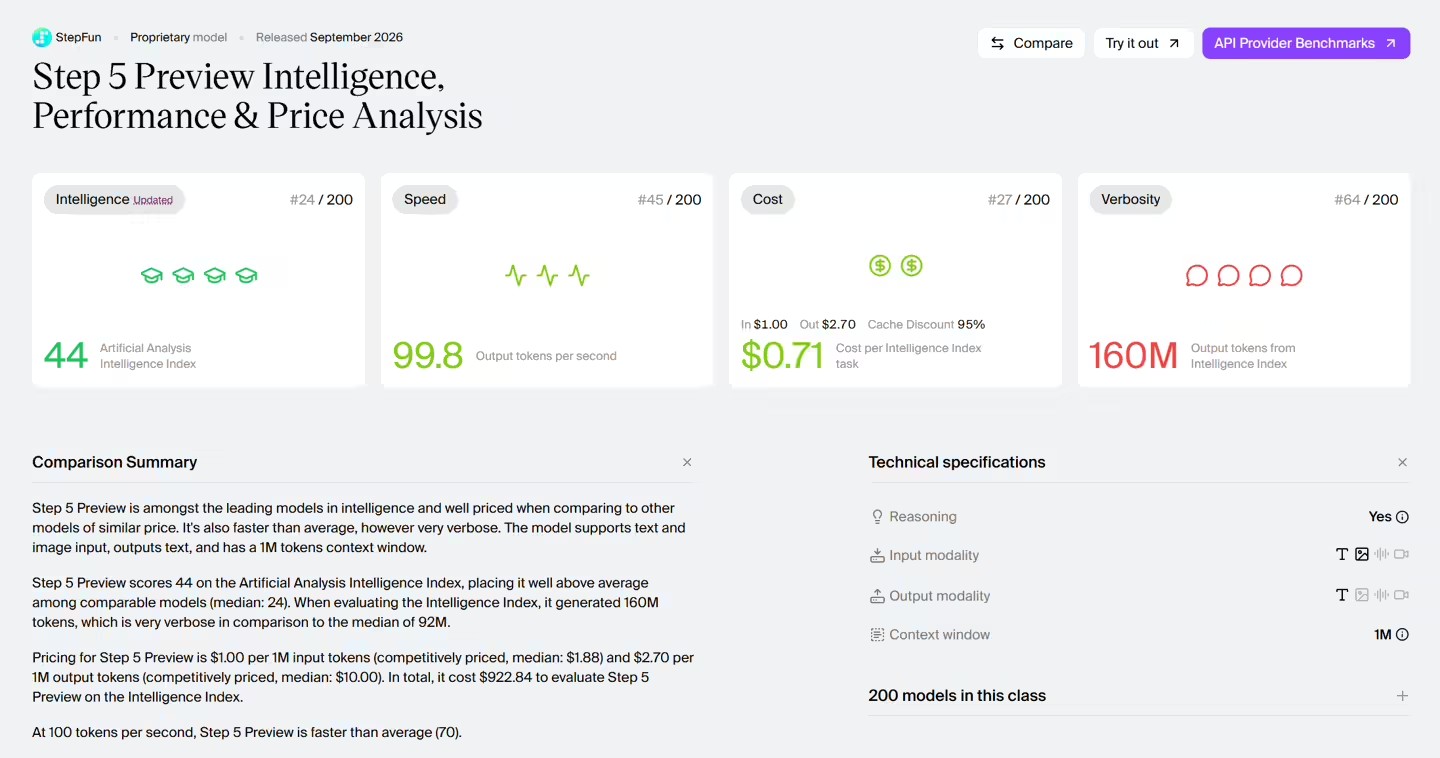Select the Speed card label

pos(425,199)
